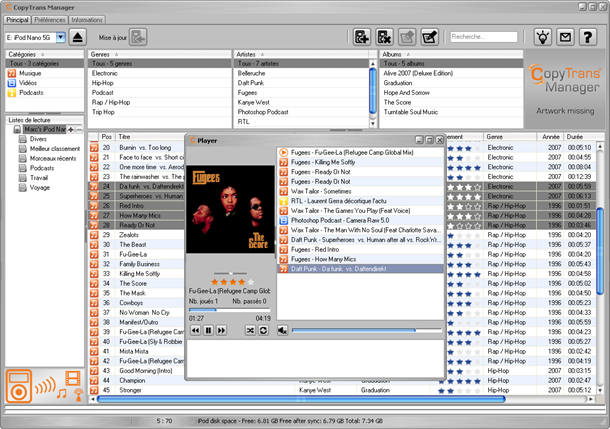Click the Mise à jour update icon
The image size is (610, 429).
pyautogui.click(x=138, y=37)
